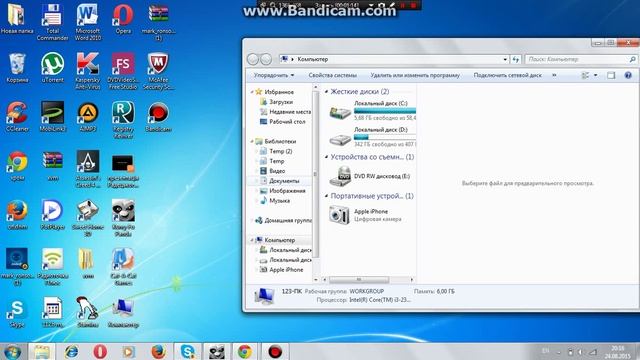Viewport: 640px width, 360px height.
Task: Select Рабочий стол in navigation pane
Action: coord(282,122)
